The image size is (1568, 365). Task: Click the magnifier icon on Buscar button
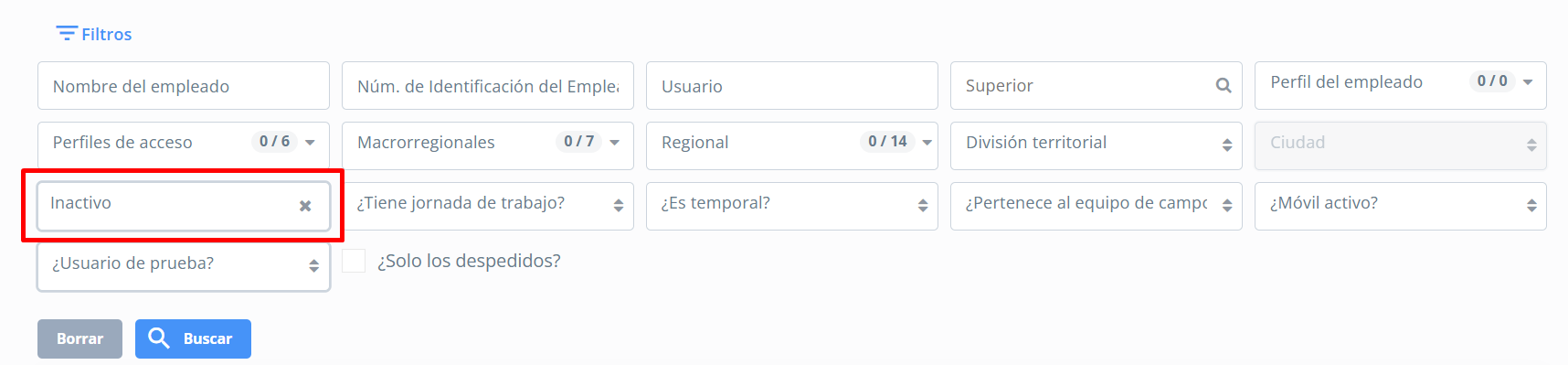pyautogui.click(x=159, y=338)
